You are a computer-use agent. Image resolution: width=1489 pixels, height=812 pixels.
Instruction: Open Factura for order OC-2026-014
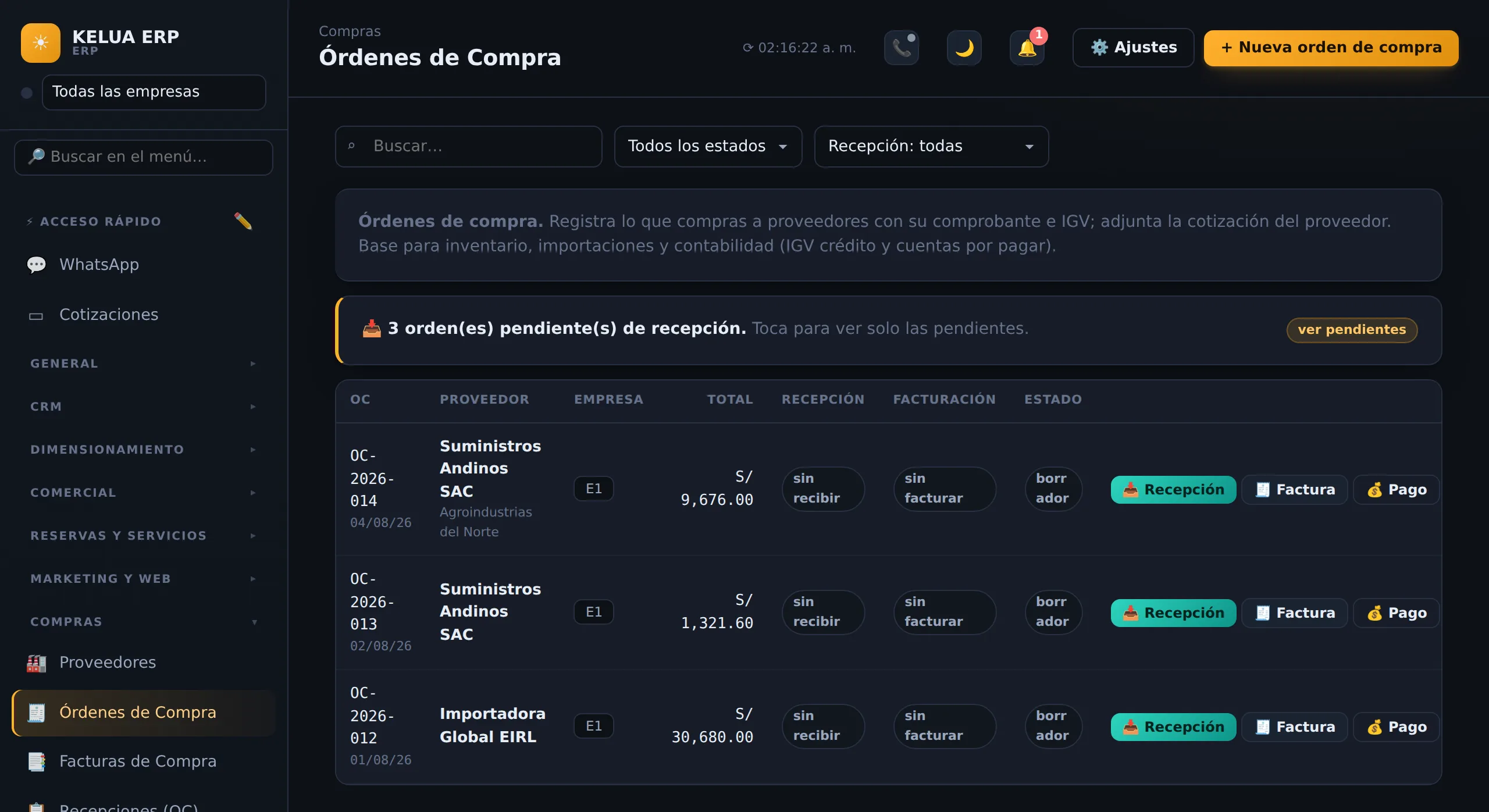tap(1294, 490)
